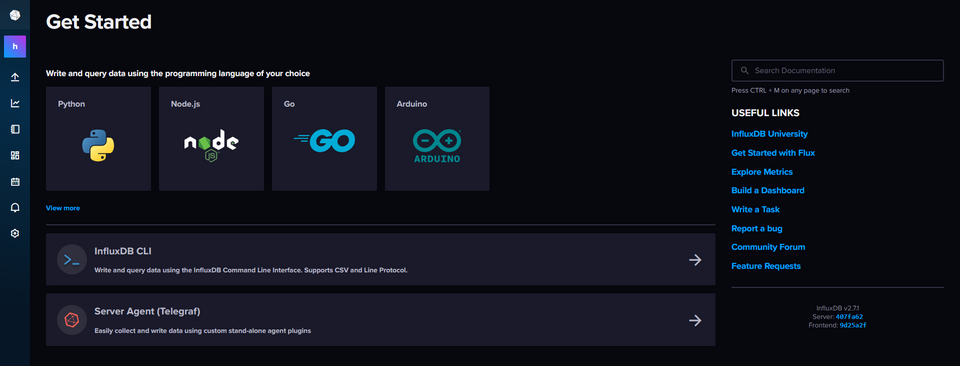Open Server Agent (Telegraf) arrow
The width and height of the screenshot is (960, 366).
coord(695,320)
